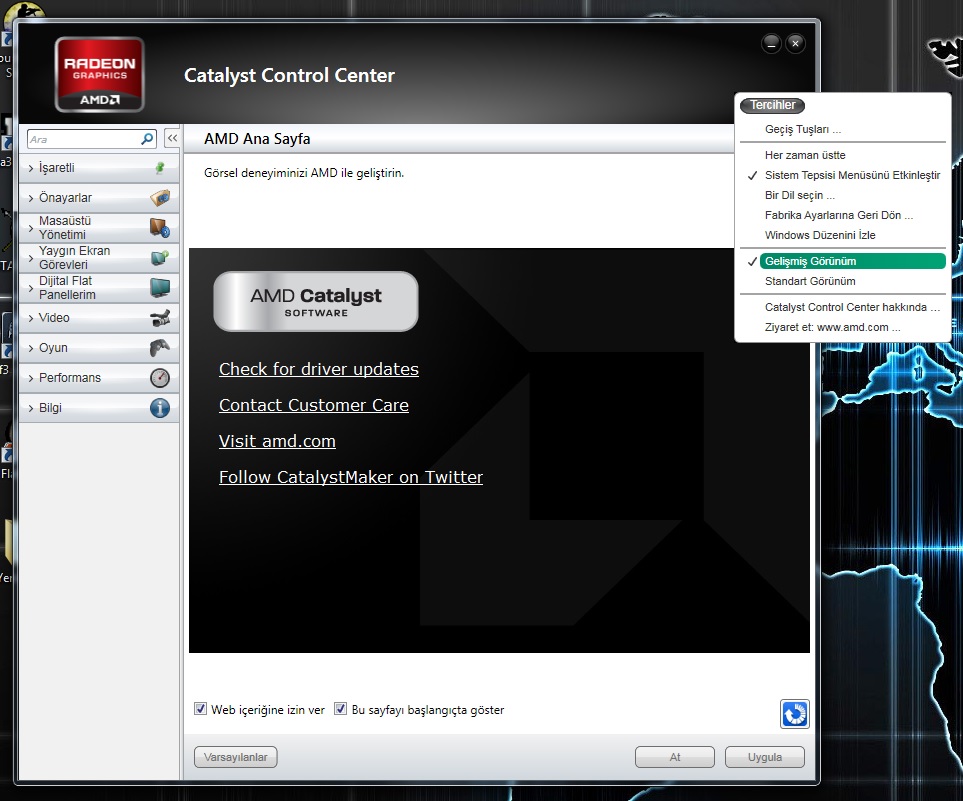Click the Masaüstü Yönetimi icon

160,228
